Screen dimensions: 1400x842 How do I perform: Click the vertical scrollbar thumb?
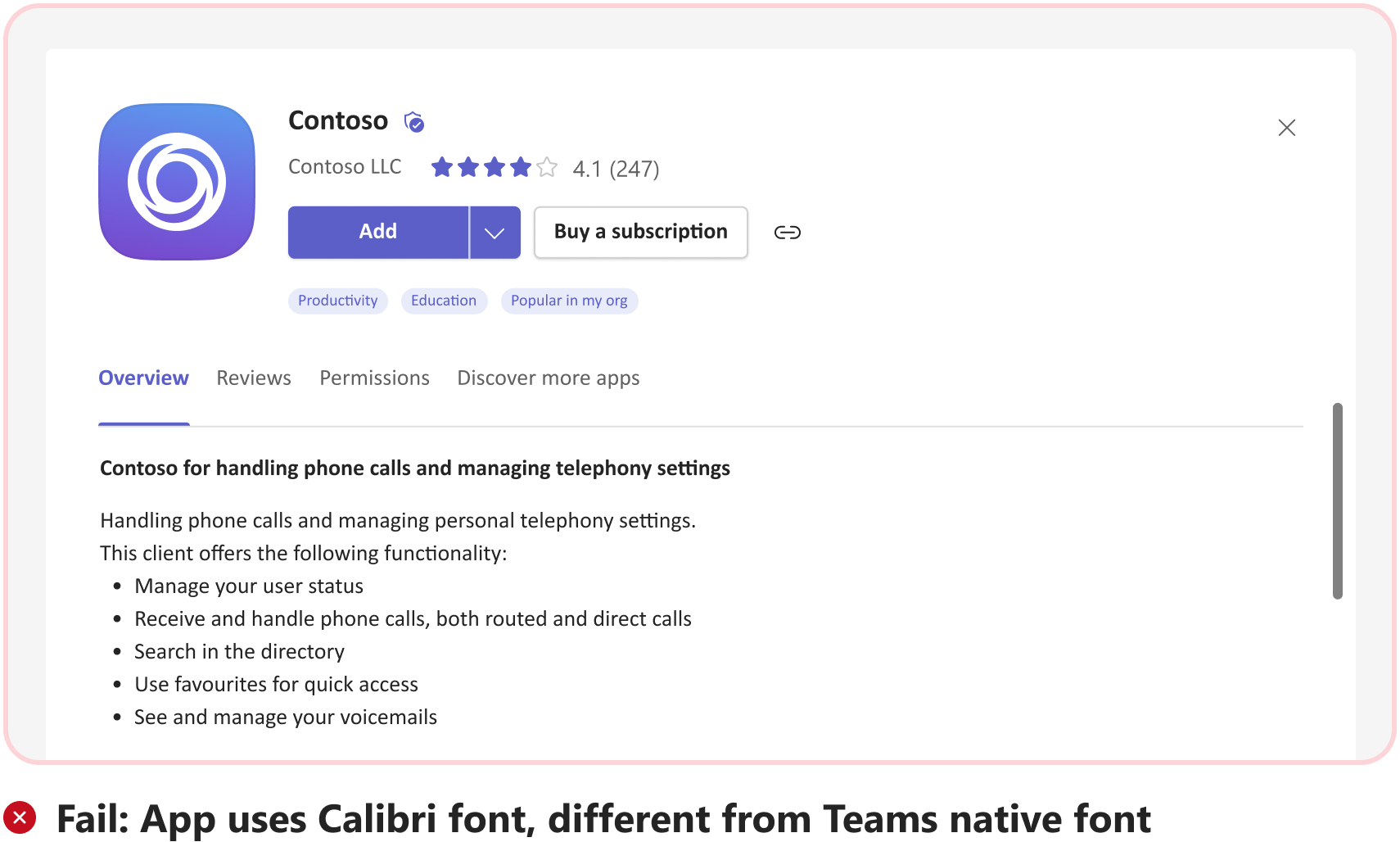[1338, 501]
